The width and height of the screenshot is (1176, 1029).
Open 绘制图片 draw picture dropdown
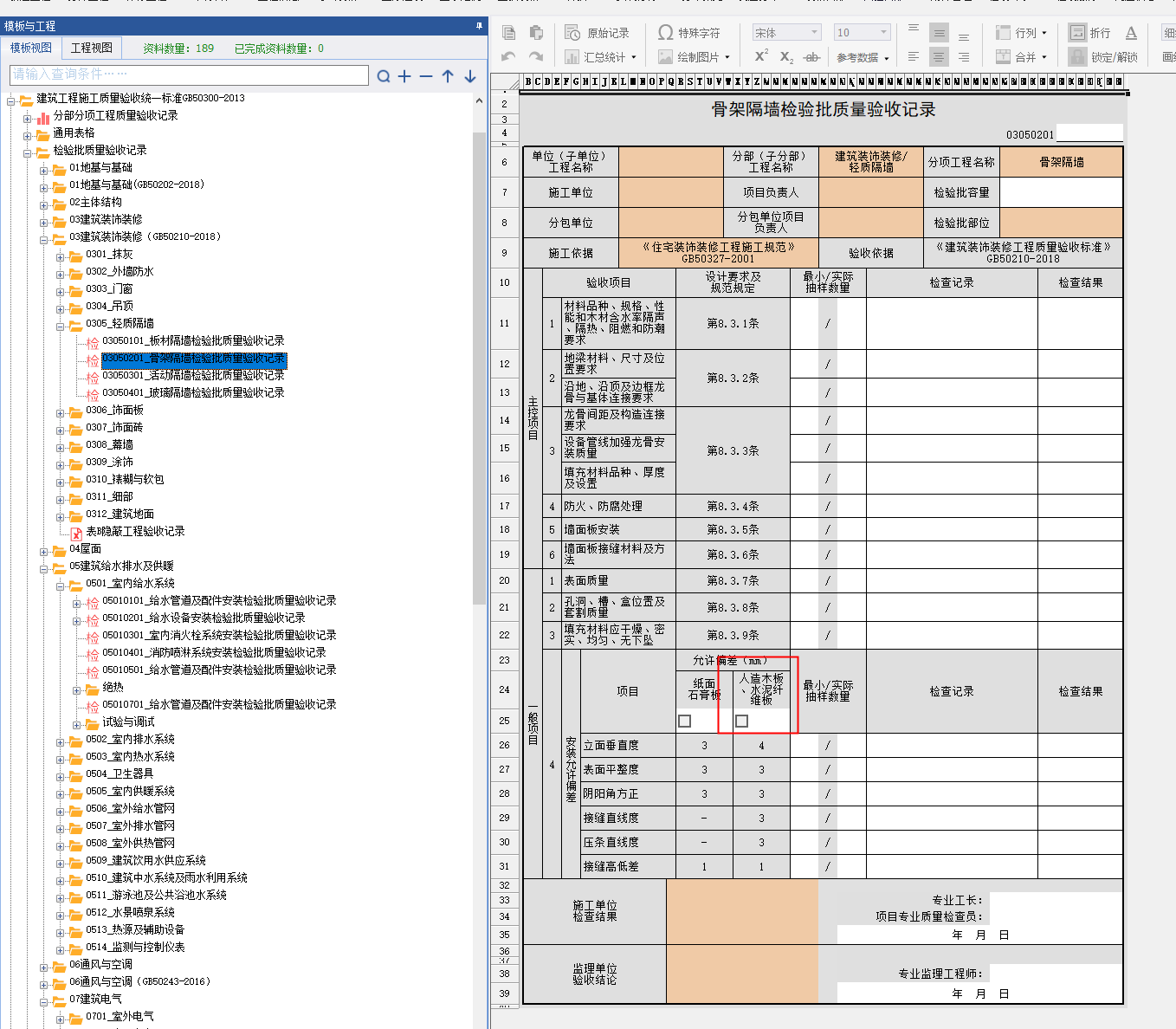[x=694, y=57]
